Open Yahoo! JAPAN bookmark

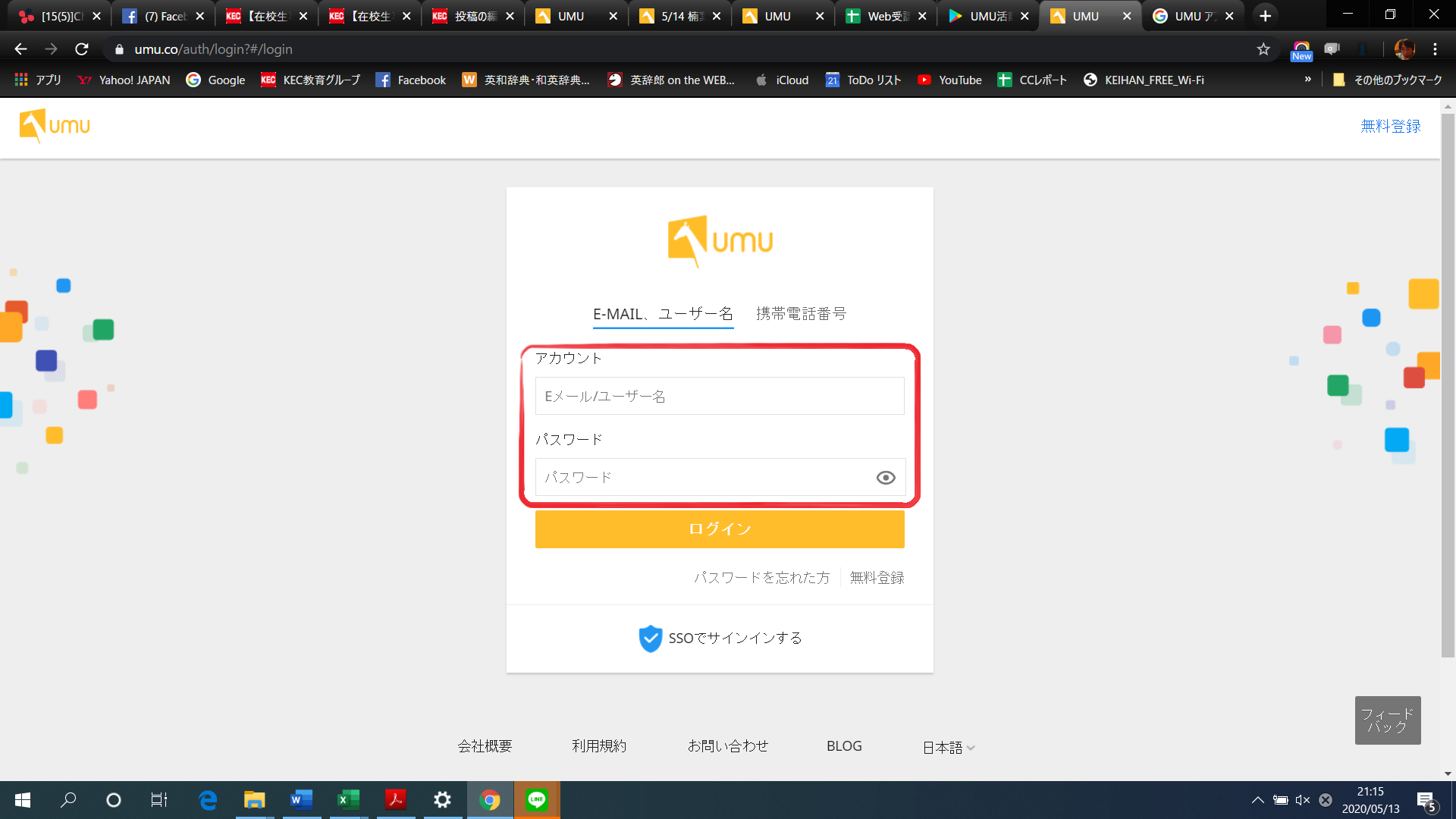(124, 80)
